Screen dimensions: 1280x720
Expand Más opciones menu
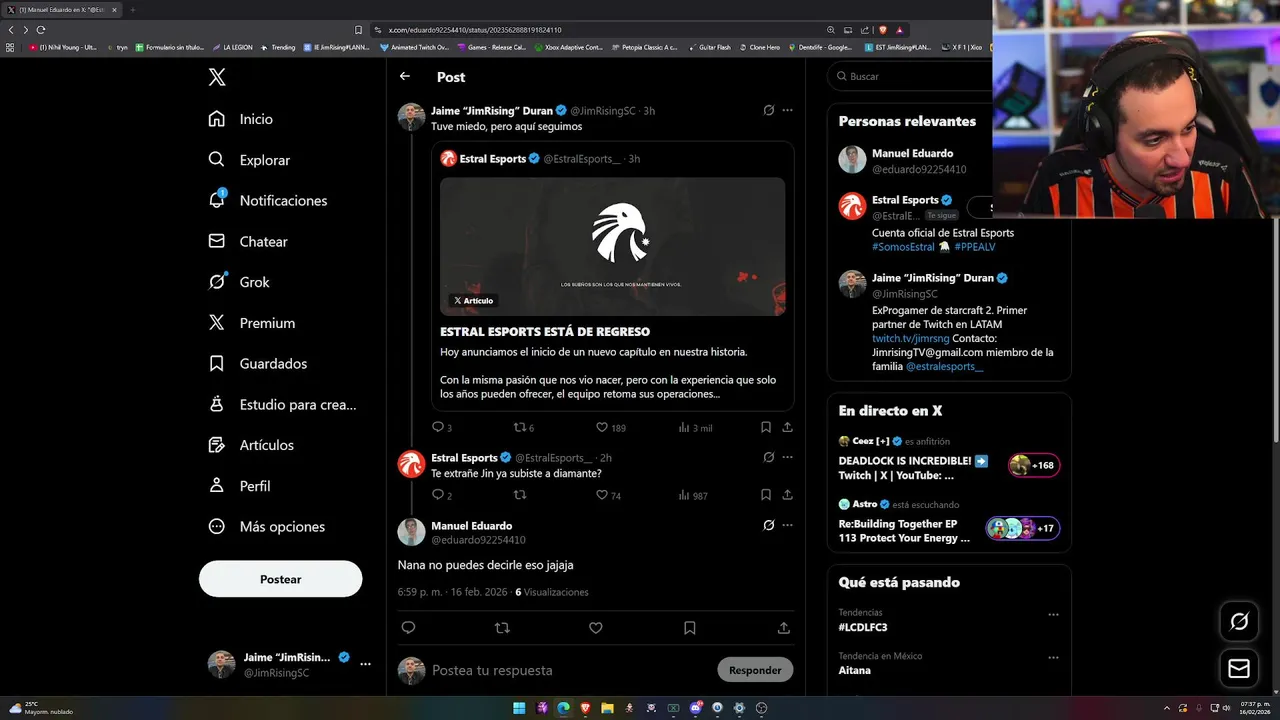pyautogui.click(x=267, y=527)
